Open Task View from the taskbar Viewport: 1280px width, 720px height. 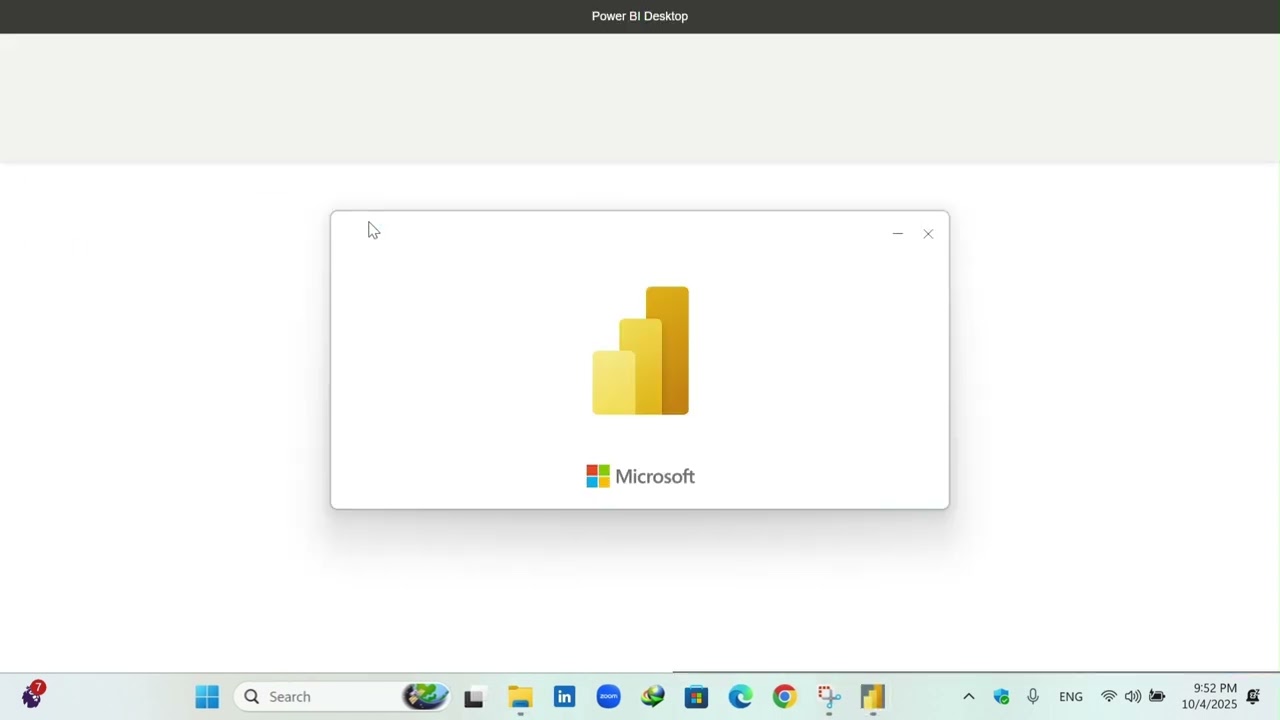[x=474, y=697]
